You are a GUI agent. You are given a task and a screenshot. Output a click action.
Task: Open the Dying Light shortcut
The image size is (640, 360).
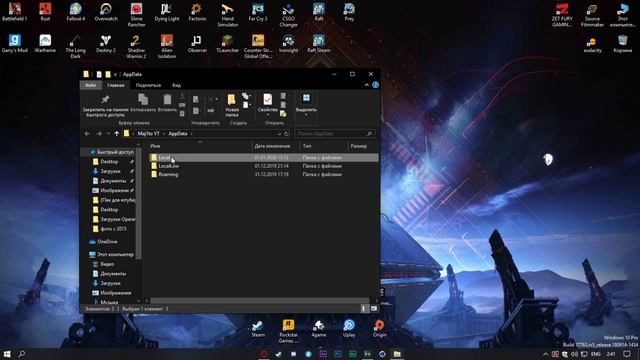click(167, 11)
